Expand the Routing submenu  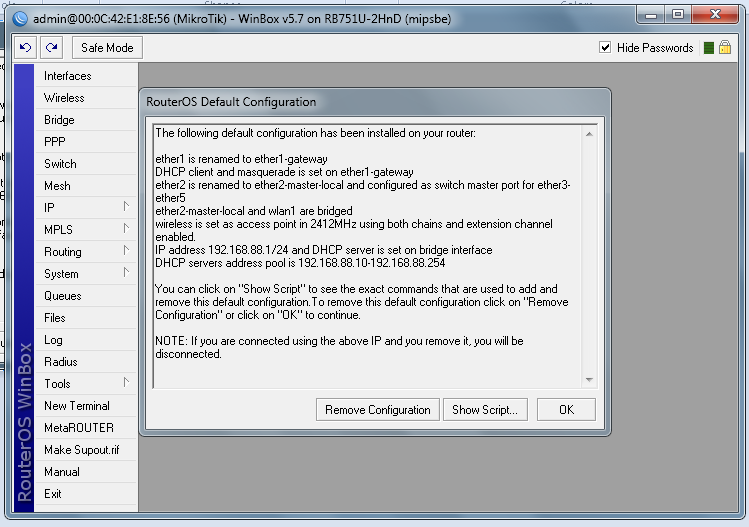tap(86, 252)
